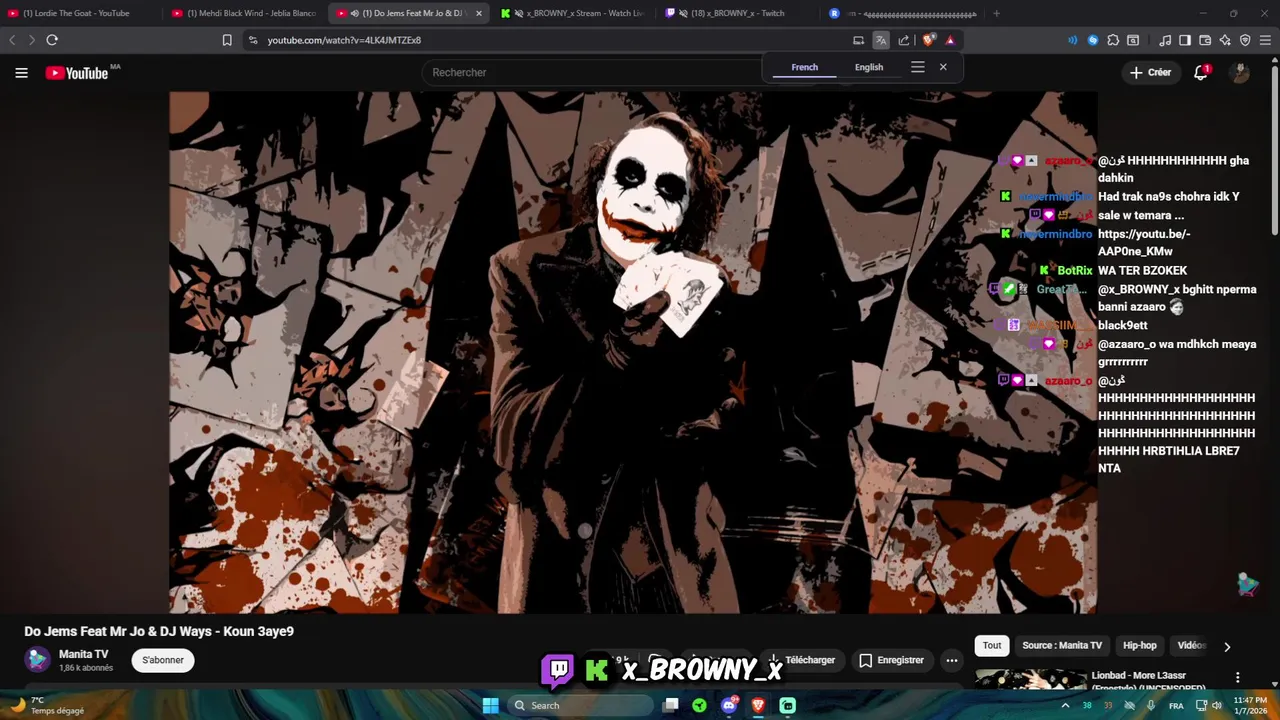Click the Créer button

pos(1150,72)
